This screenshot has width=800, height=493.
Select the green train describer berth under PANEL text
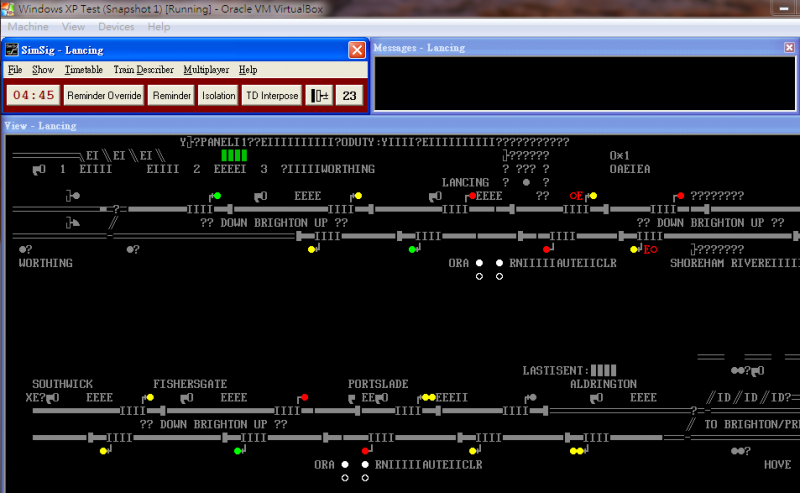[x=234, y=155]
